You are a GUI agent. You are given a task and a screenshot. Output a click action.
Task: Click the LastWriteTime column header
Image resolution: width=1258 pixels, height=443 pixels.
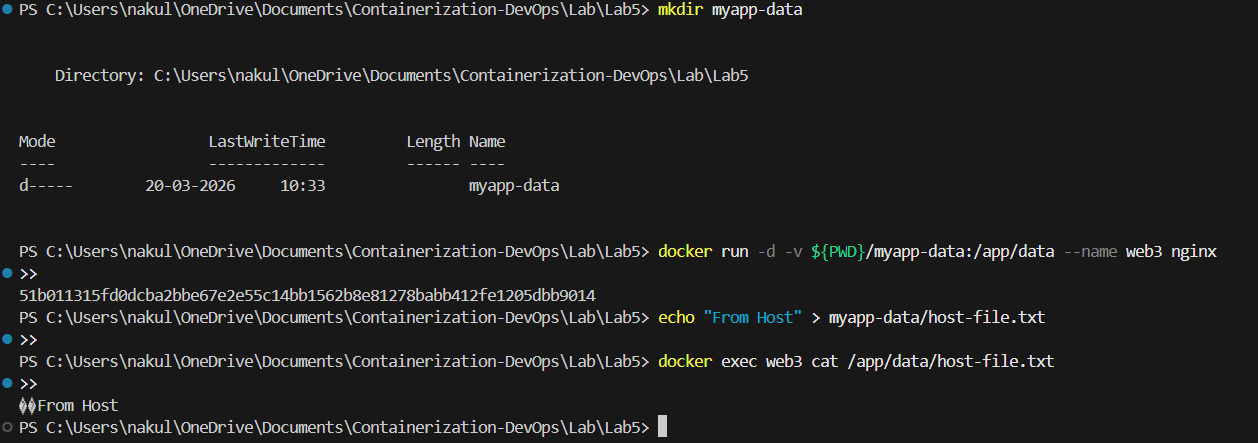pyautogui.click(x=266, y=141)
